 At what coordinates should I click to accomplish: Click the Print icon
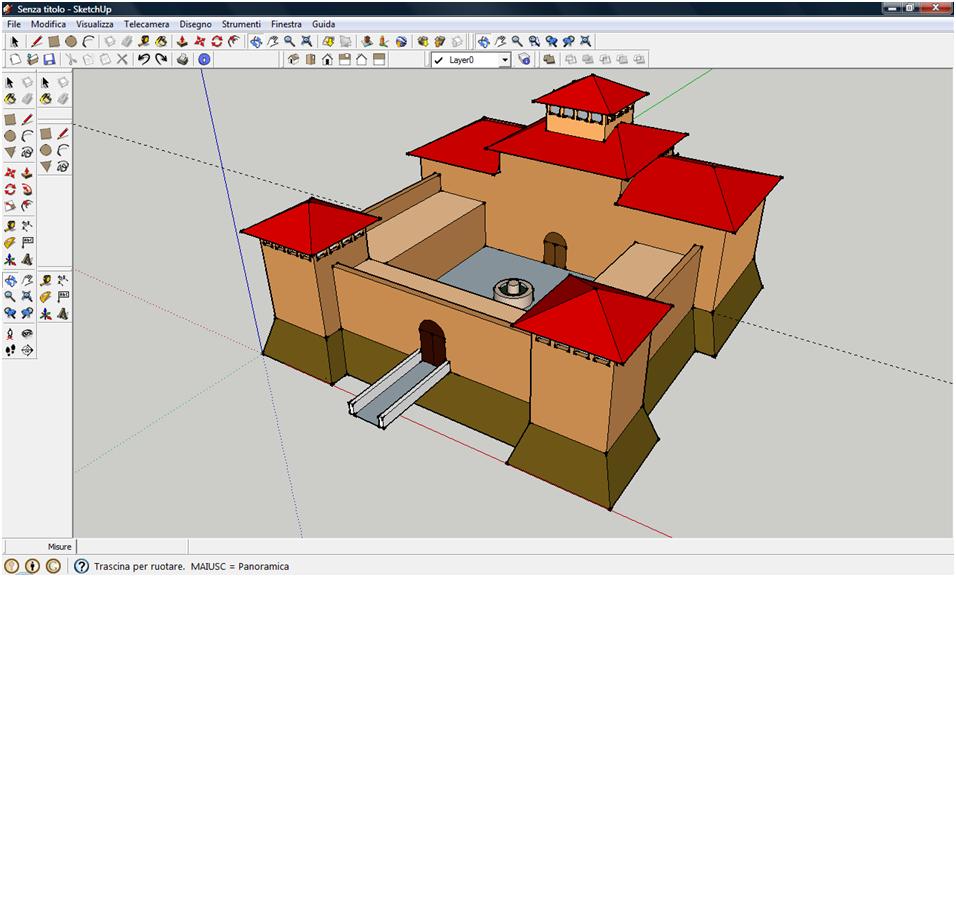[182, 59]
